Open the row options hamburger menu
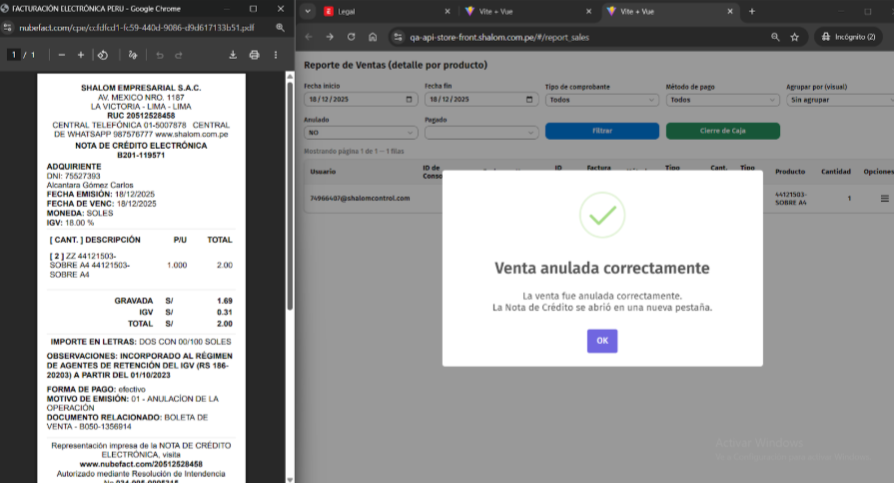Screen dimensions: 894x483 [884, 198]
